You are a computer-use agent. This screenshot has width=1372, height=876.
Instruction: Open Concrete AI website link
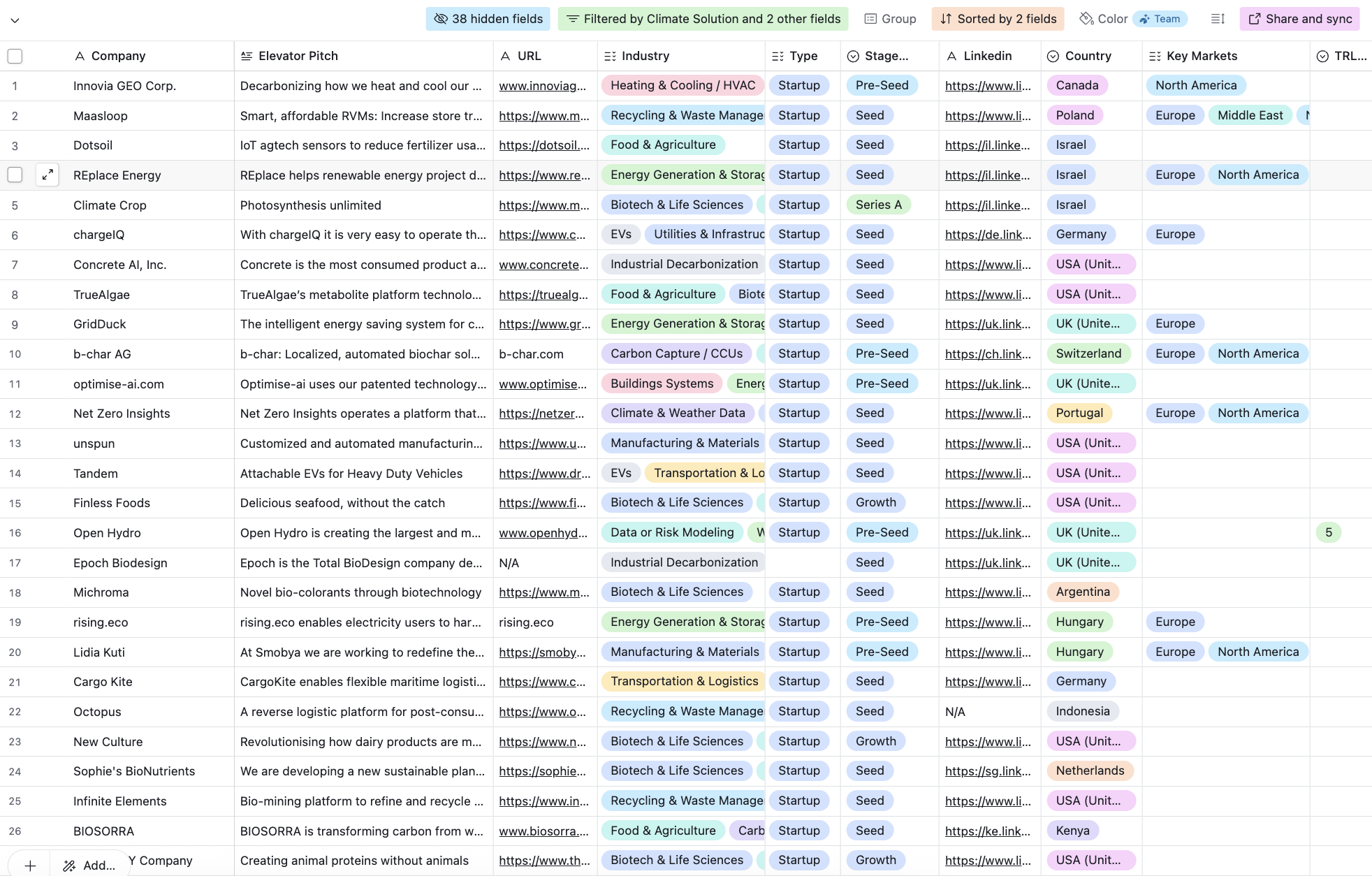(x=544, y=265)
